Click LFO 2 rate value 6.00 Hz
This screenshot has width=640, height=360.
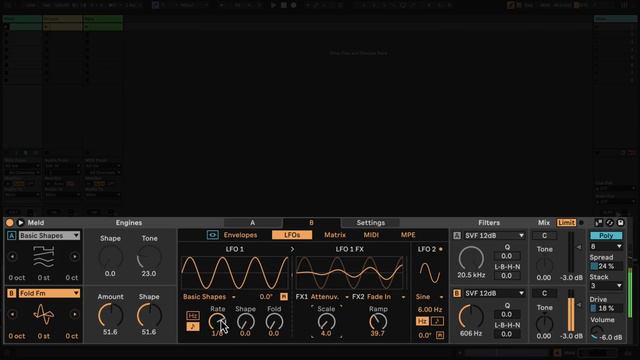click(x=430, y=309)
